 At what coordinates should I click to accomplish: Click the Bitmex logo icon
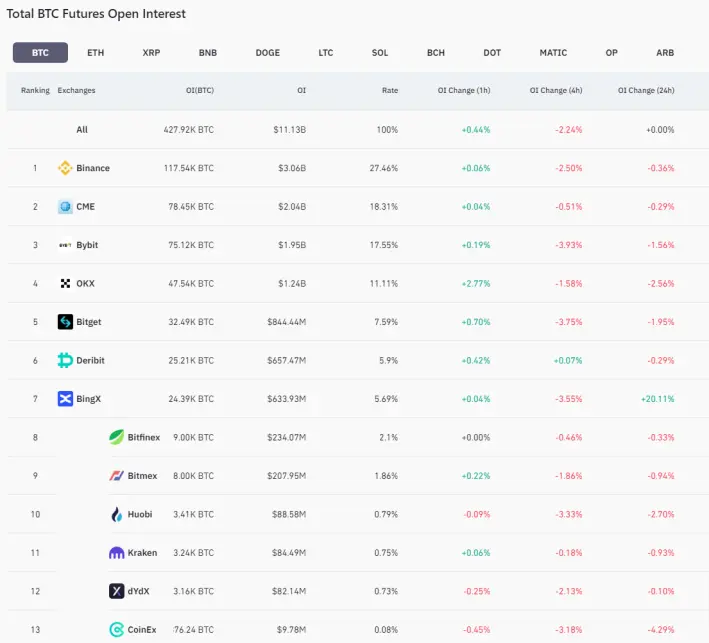(x=117, y=476)
